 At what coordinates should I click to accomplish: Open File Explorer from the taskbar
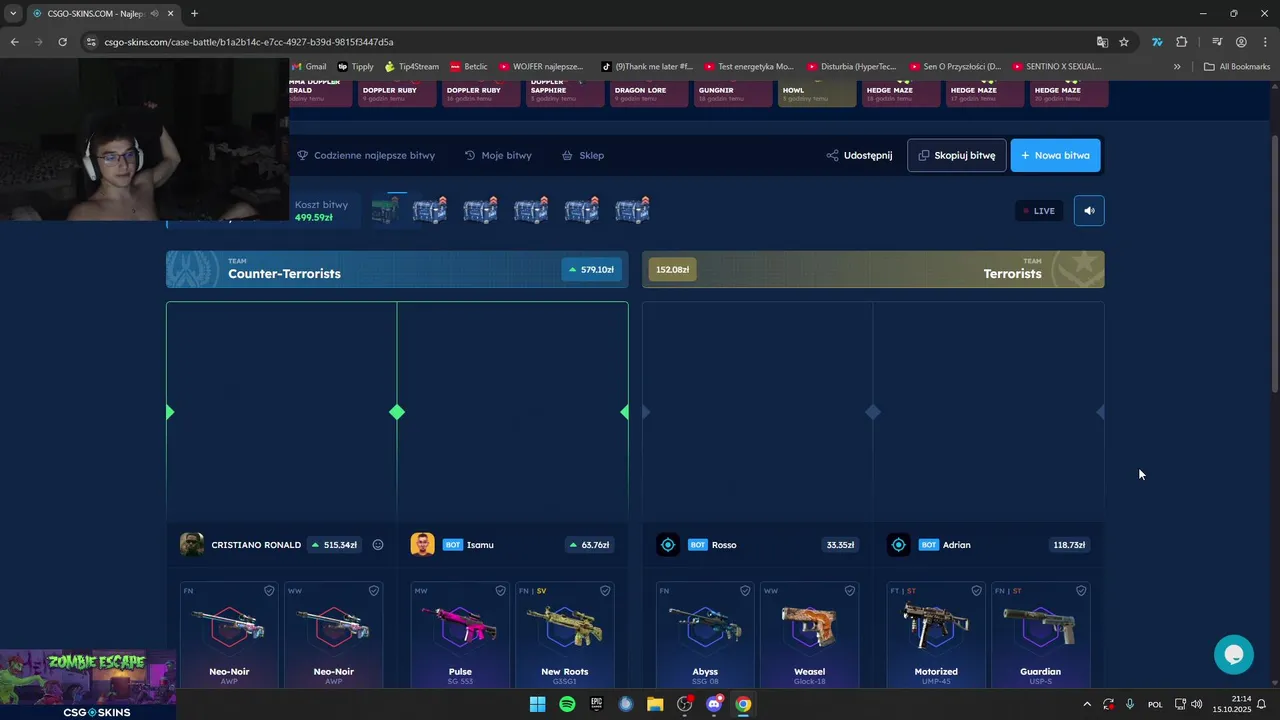(655, 704)
